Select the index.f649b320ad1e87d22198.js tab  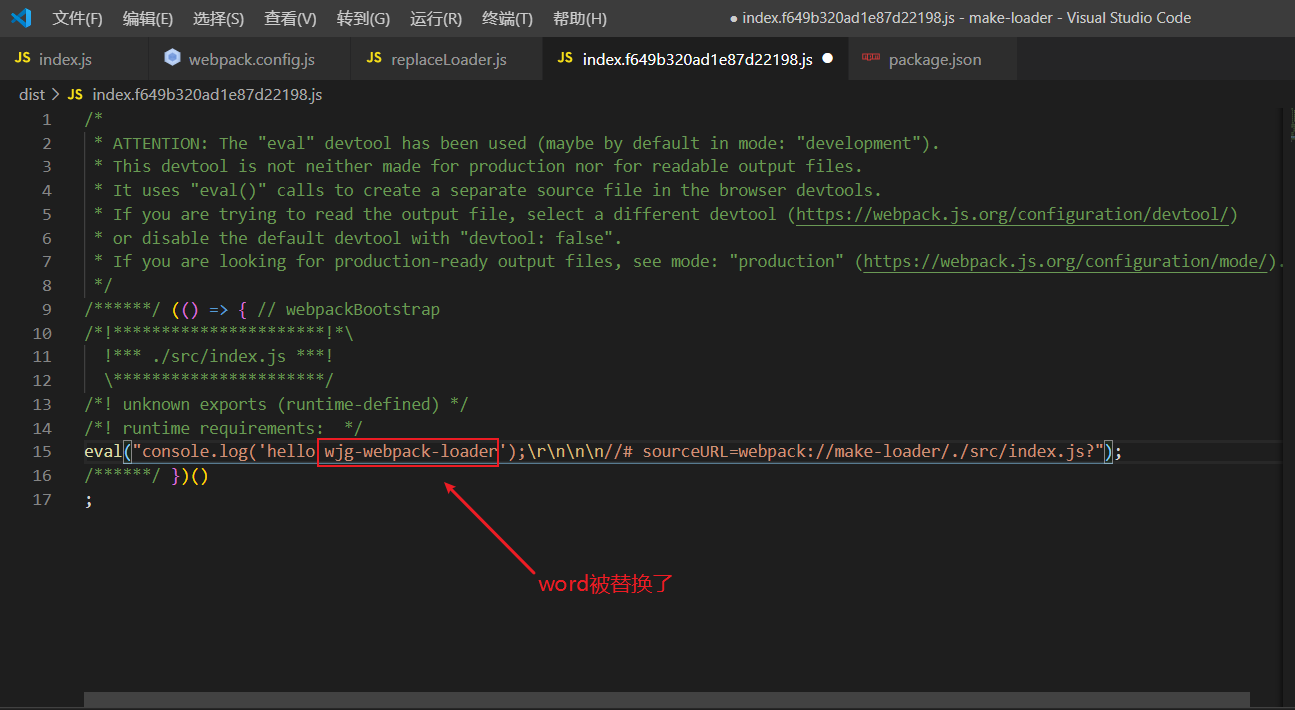tap(695, 59)
